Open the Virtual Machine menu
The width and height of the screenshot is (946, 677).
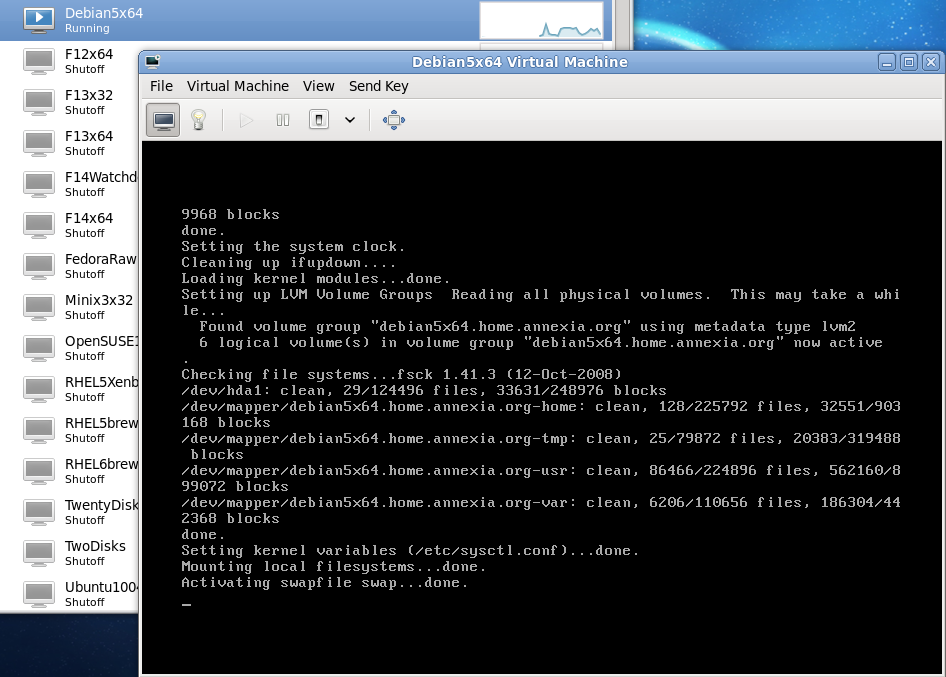pos(237,86)
